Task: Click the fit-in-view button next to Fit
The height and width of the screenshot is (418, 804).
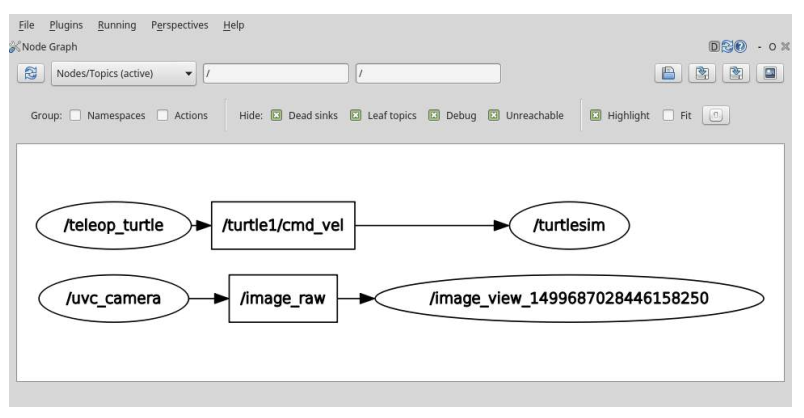Action: coord(715,115)
